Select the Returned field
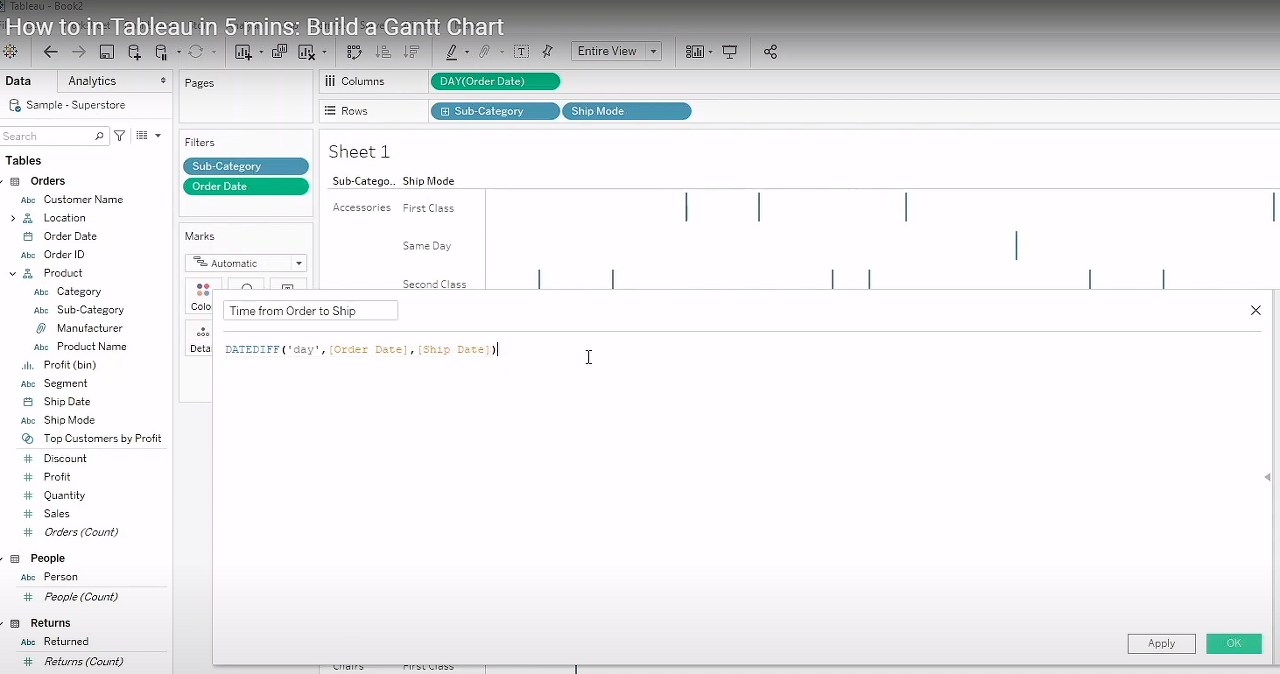 point(66,642)
